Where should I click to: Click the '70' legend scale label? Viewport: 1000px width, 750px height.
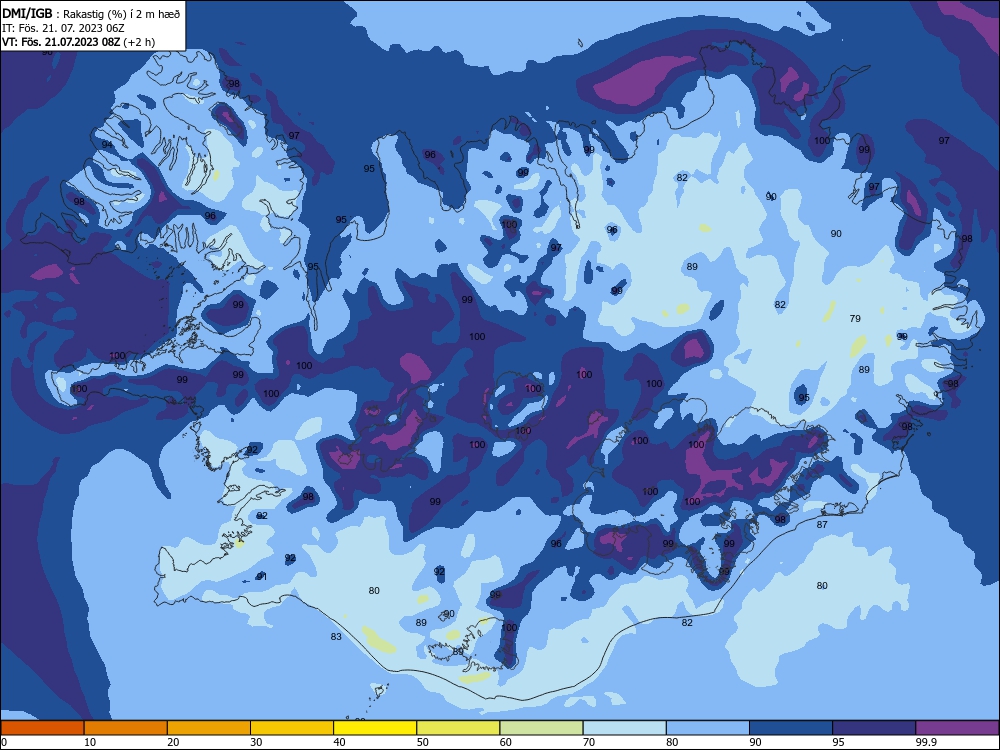coord(589,742)
